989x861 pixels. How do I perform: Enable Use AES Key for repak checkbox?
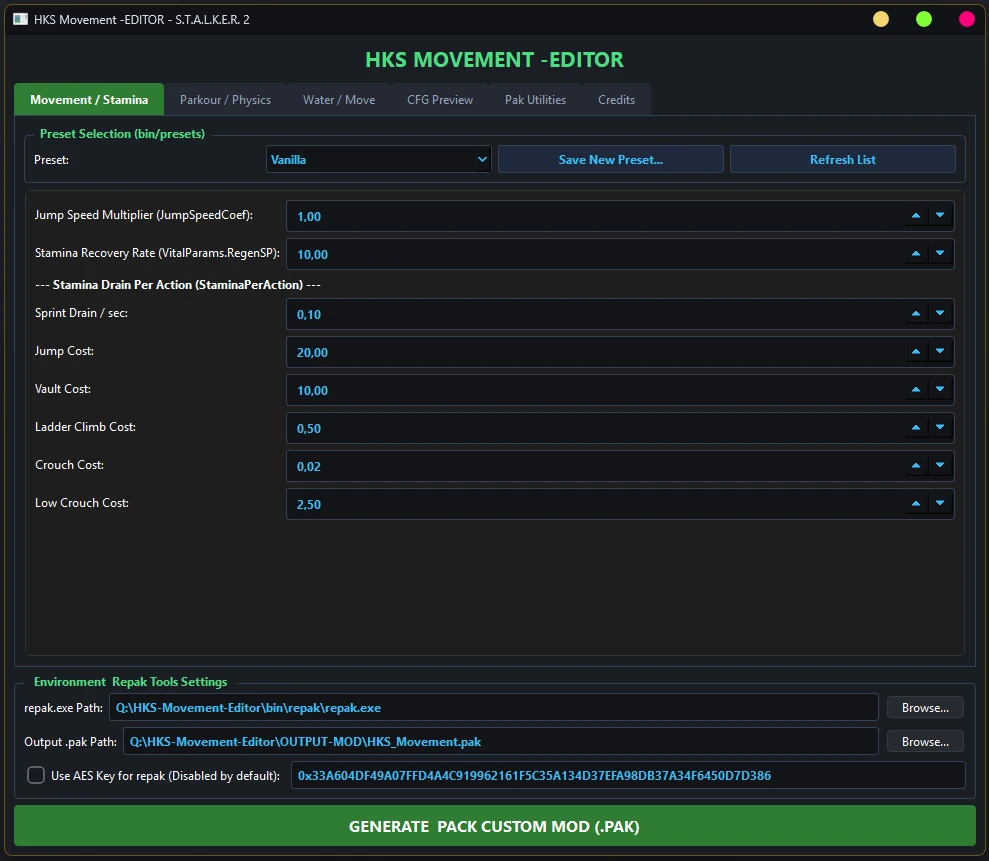click(x=36, y=775)
